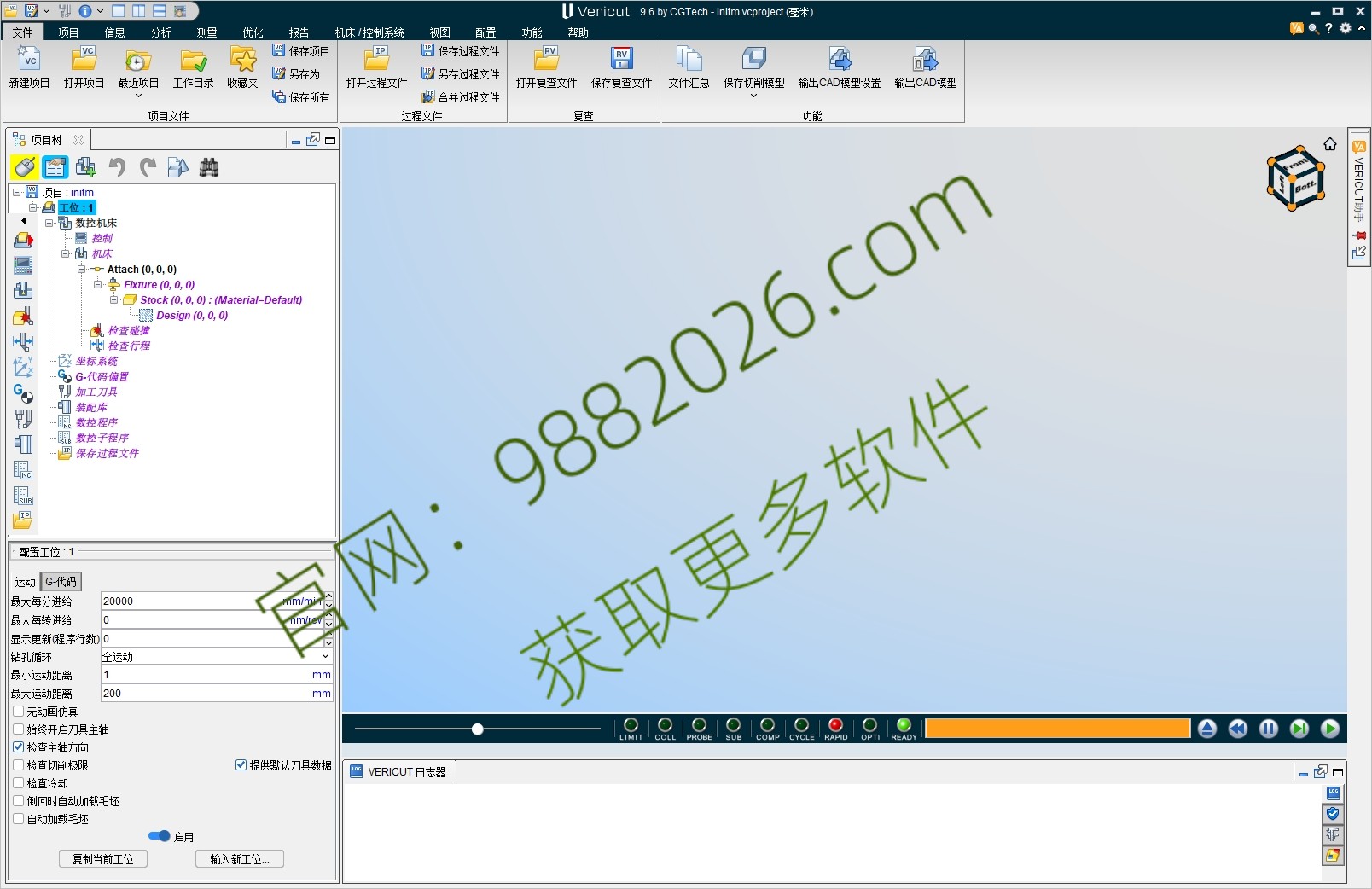
Task: Click the binoculars search icon in project tree
Action: coord(209,167)
